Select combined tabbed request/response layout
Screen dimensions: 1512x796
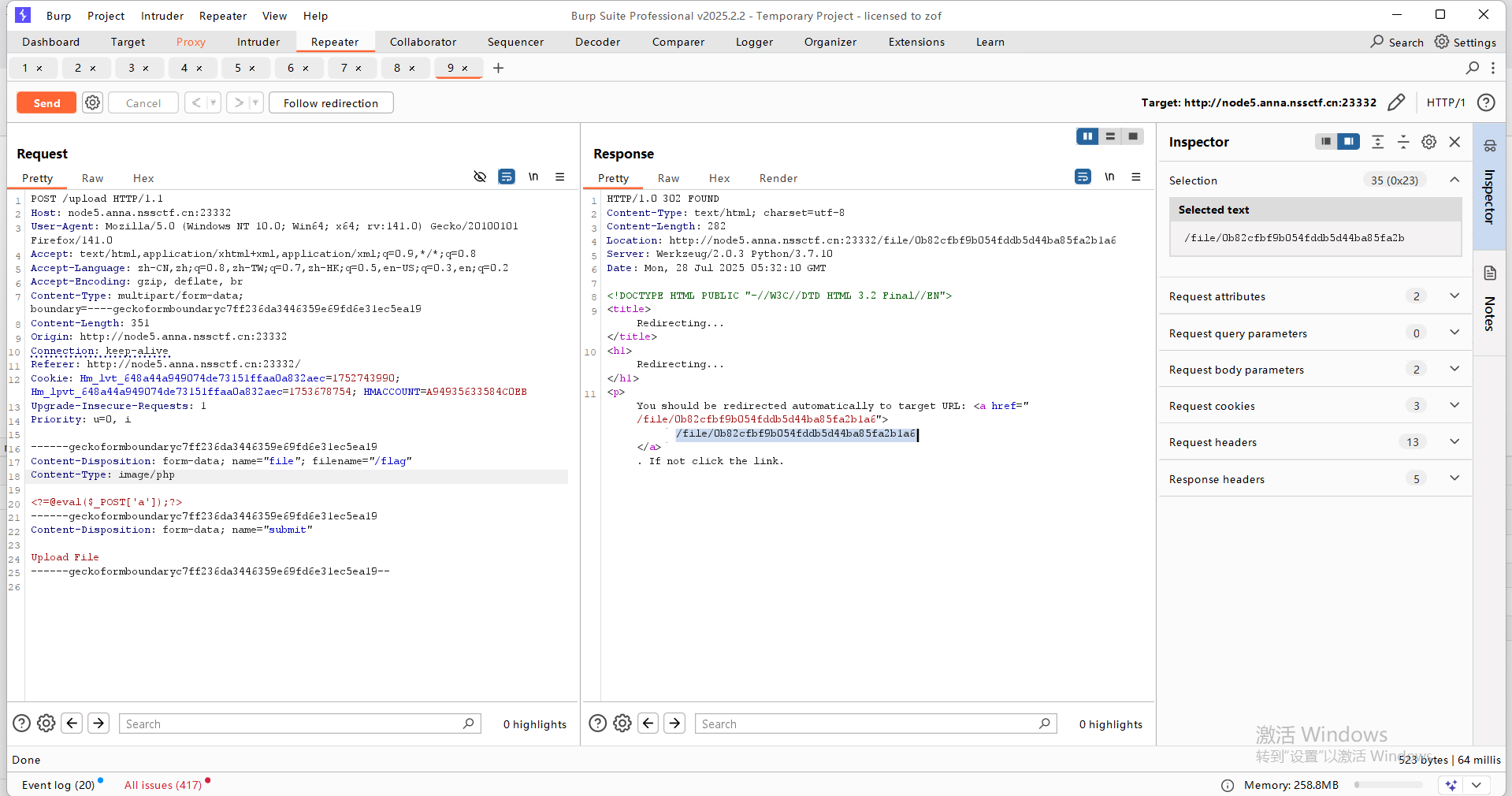(x=1133, y=136)
